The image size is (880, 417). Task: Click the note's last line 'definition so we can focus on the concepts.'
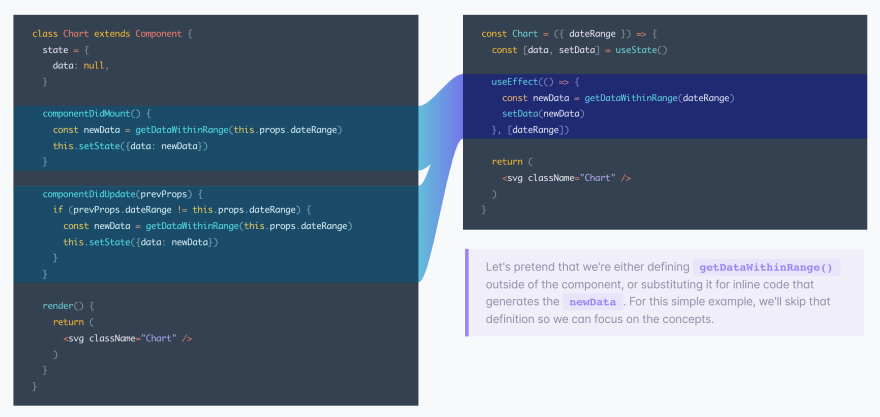coord(599,319)
